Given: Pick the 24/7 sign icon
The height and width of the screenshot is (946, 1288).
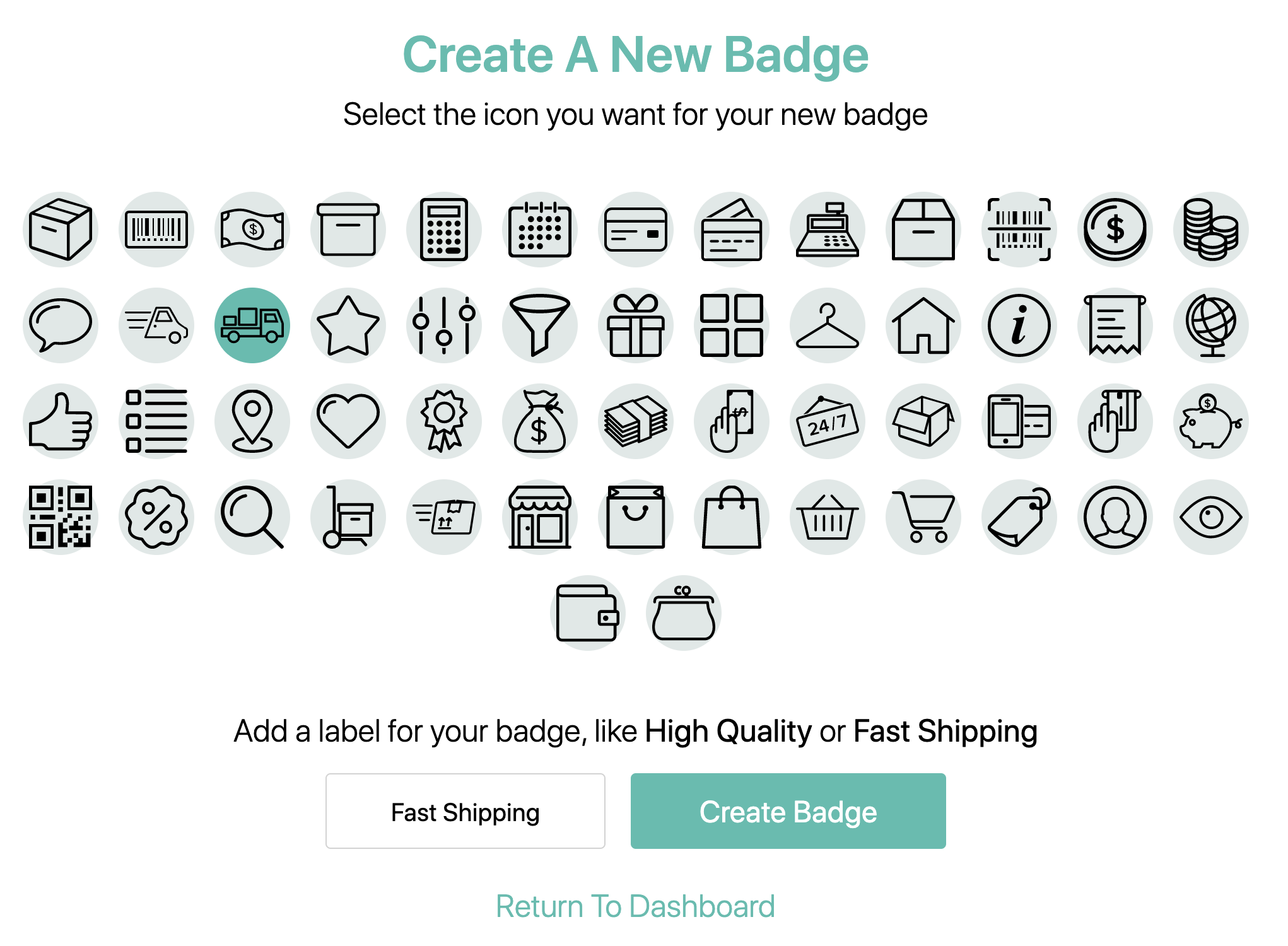Looking at the screenshot, I should (x=827, y=421).
